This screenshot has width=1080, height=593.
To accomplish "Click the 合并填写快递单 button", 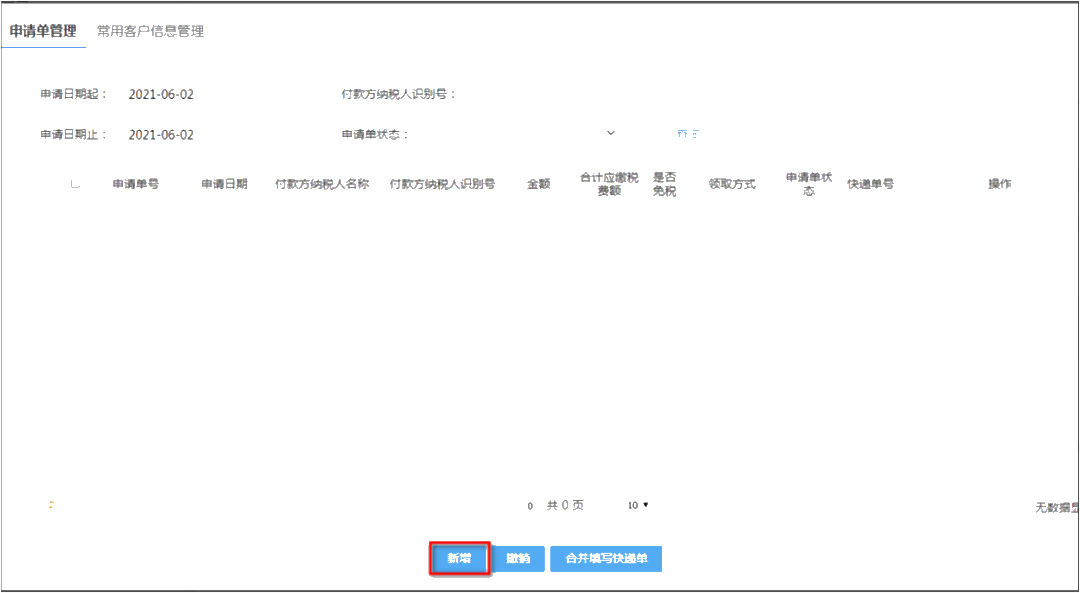I will (605, 558).
